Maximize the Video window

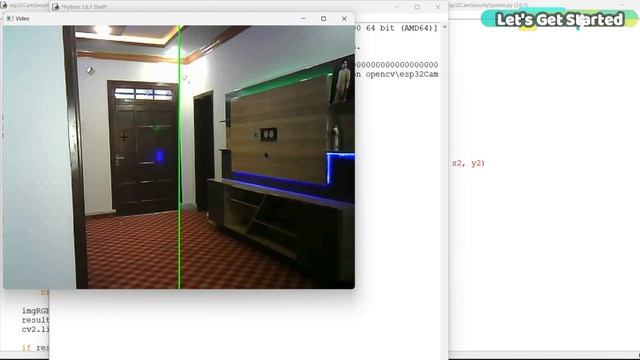(x=324, y=18)
